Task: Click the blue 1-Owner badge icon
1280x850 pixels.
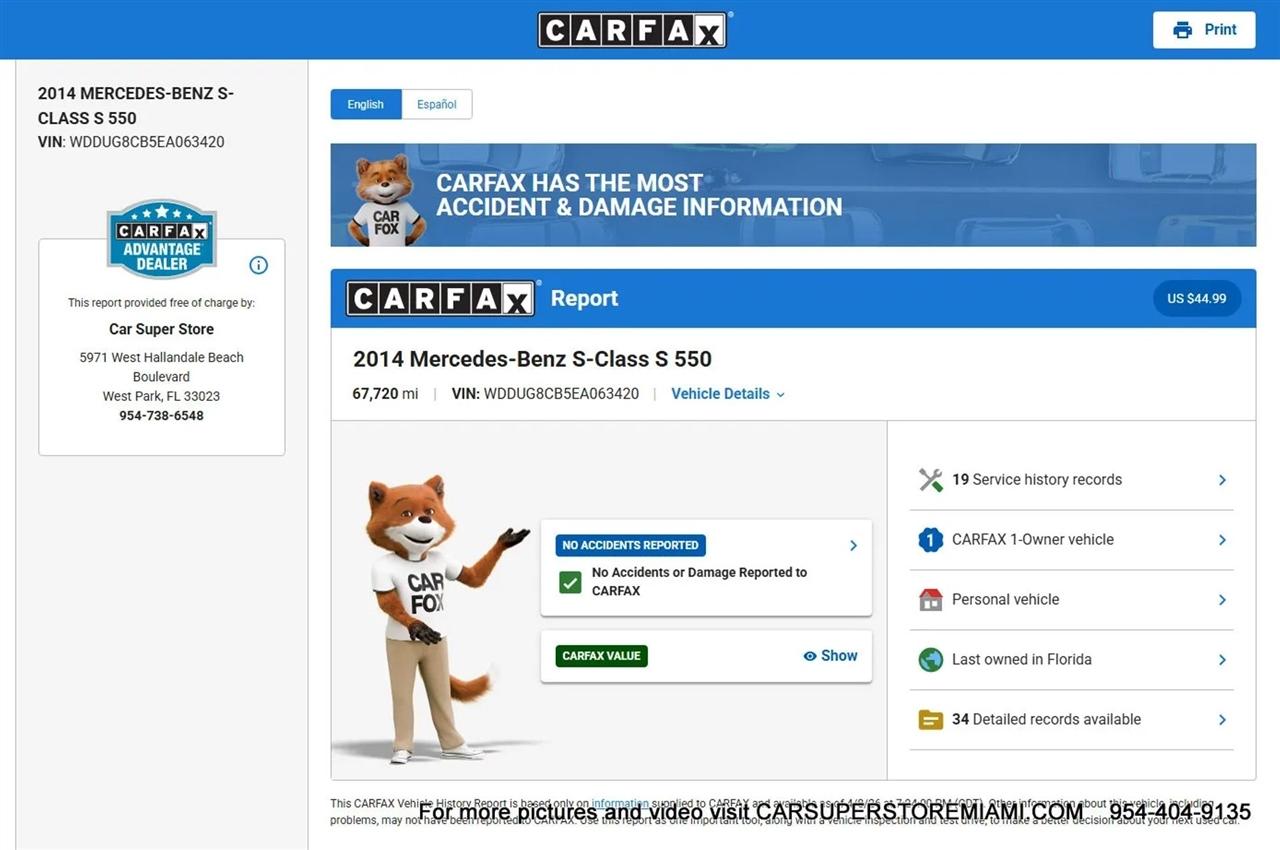Action: click(x=930, y=540)
